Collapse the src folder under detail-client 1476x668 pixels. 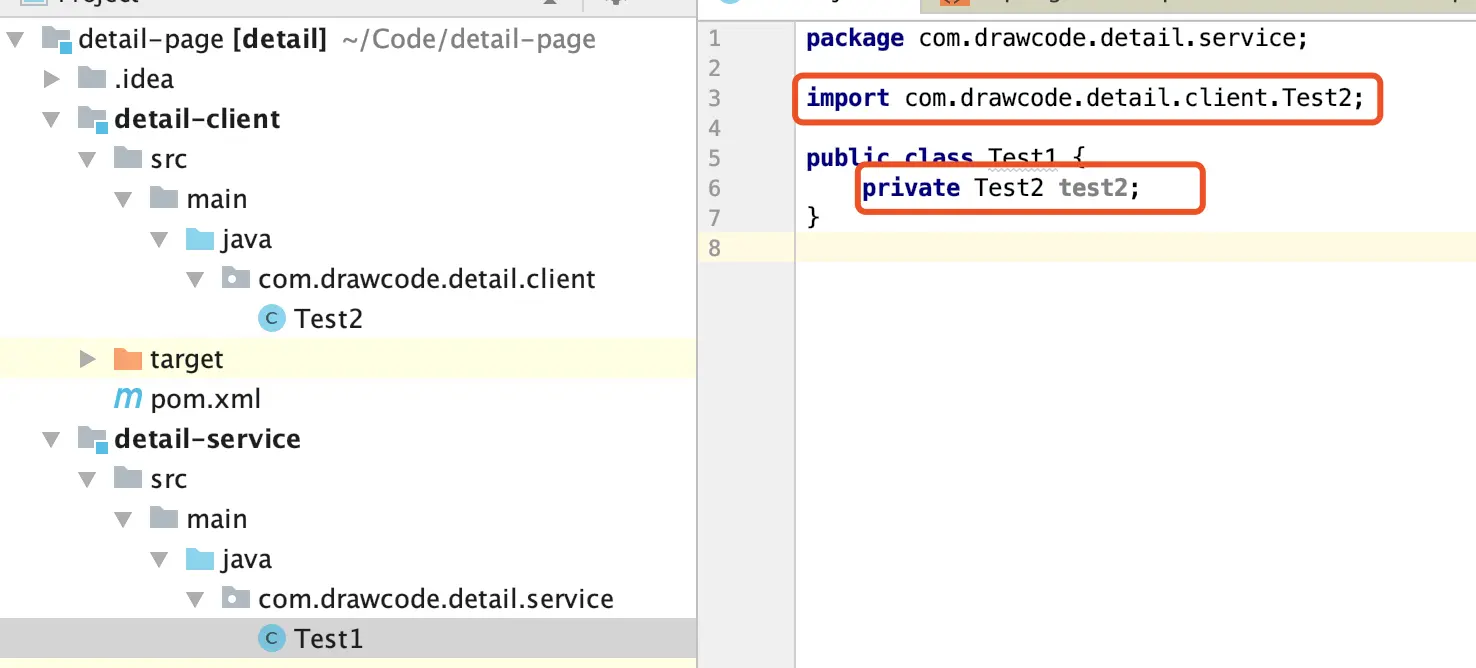(x=88, y=160)
